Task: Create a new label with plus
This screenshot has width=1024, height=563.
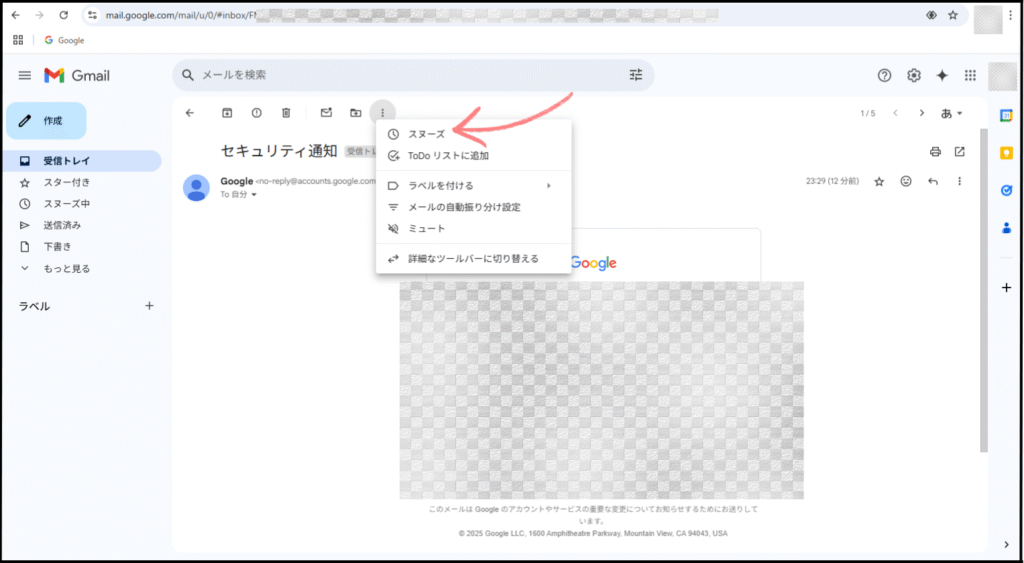Action: pyautogui.click(x=150, y=306)
